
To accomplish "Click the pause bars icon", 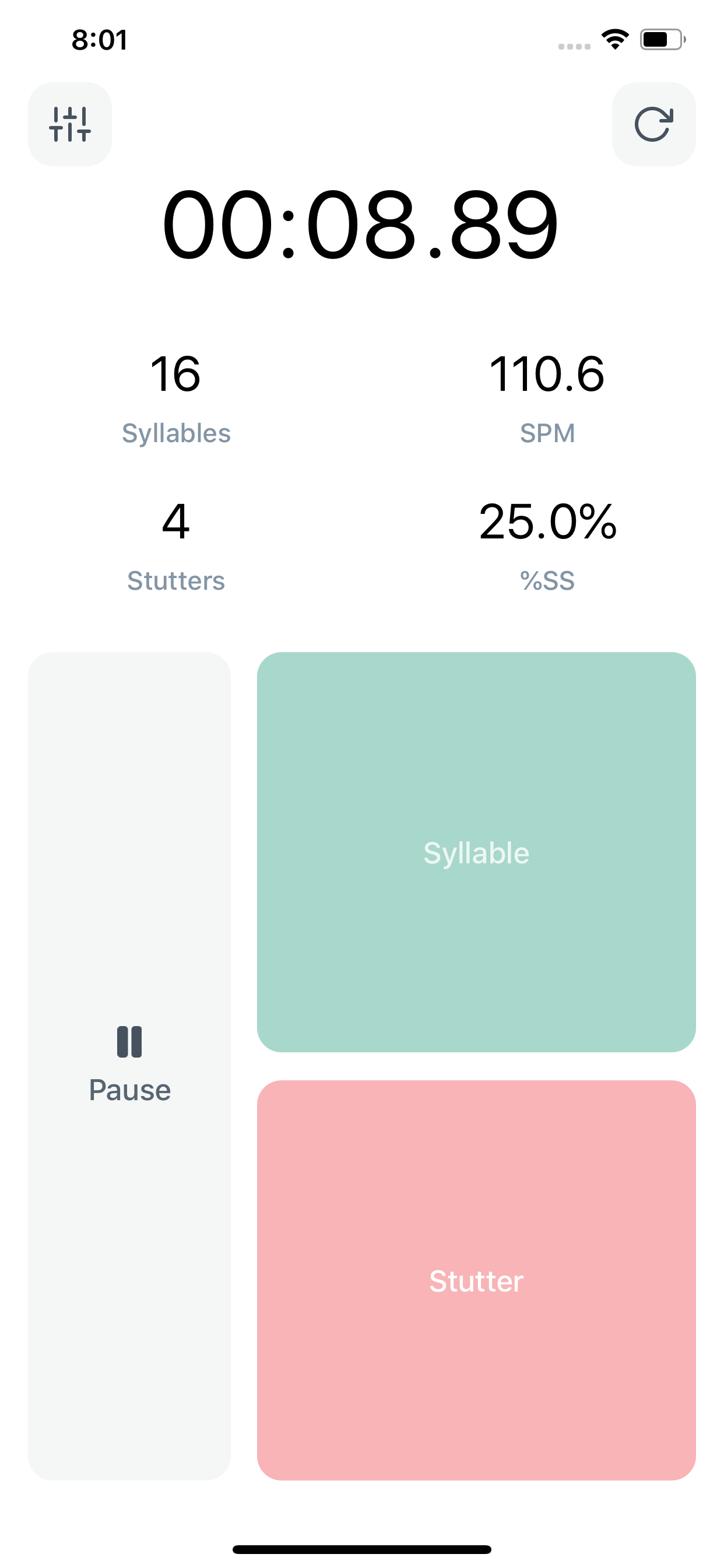I will 129,1041.
